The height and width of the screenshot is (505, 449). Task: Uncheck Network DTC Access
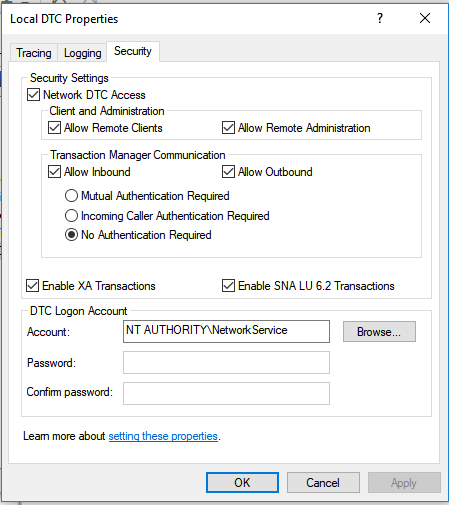pos(33,95)
